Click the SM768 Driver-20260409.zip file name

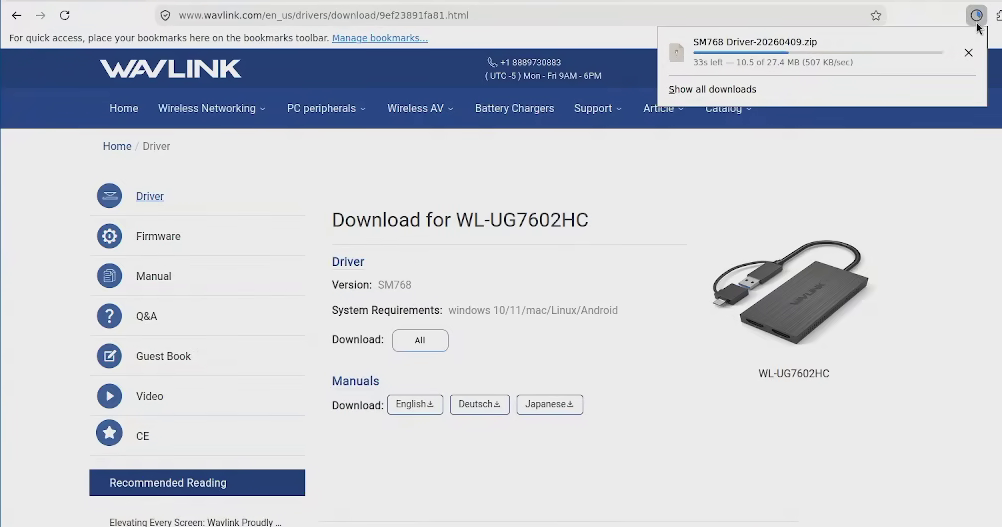tap(755, 42)
